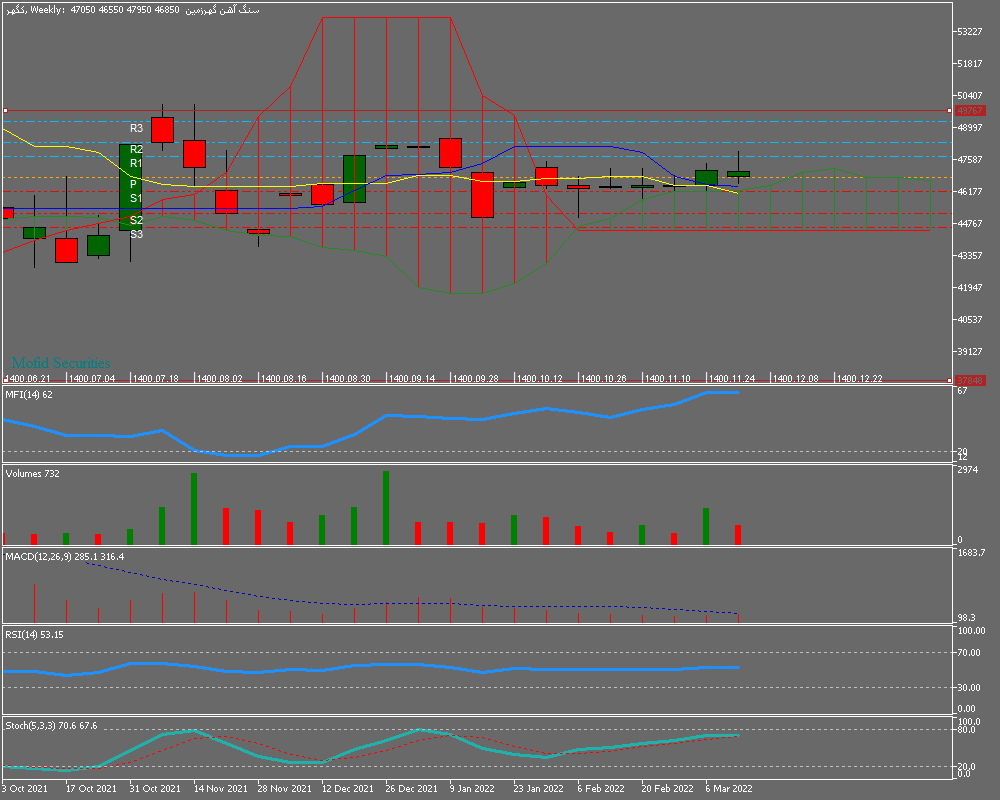Select the Stoch(5,3,3) indicator label
Viewport: 1000px width, 800px height.
[51, 725]
